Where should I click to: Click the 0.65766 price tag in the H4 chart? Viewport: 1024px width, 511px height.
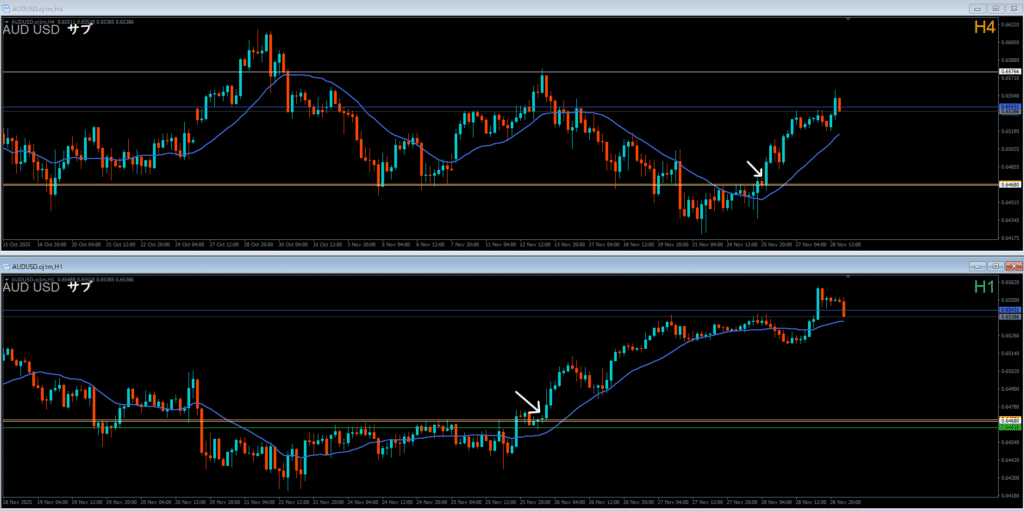pos(1010,71)
